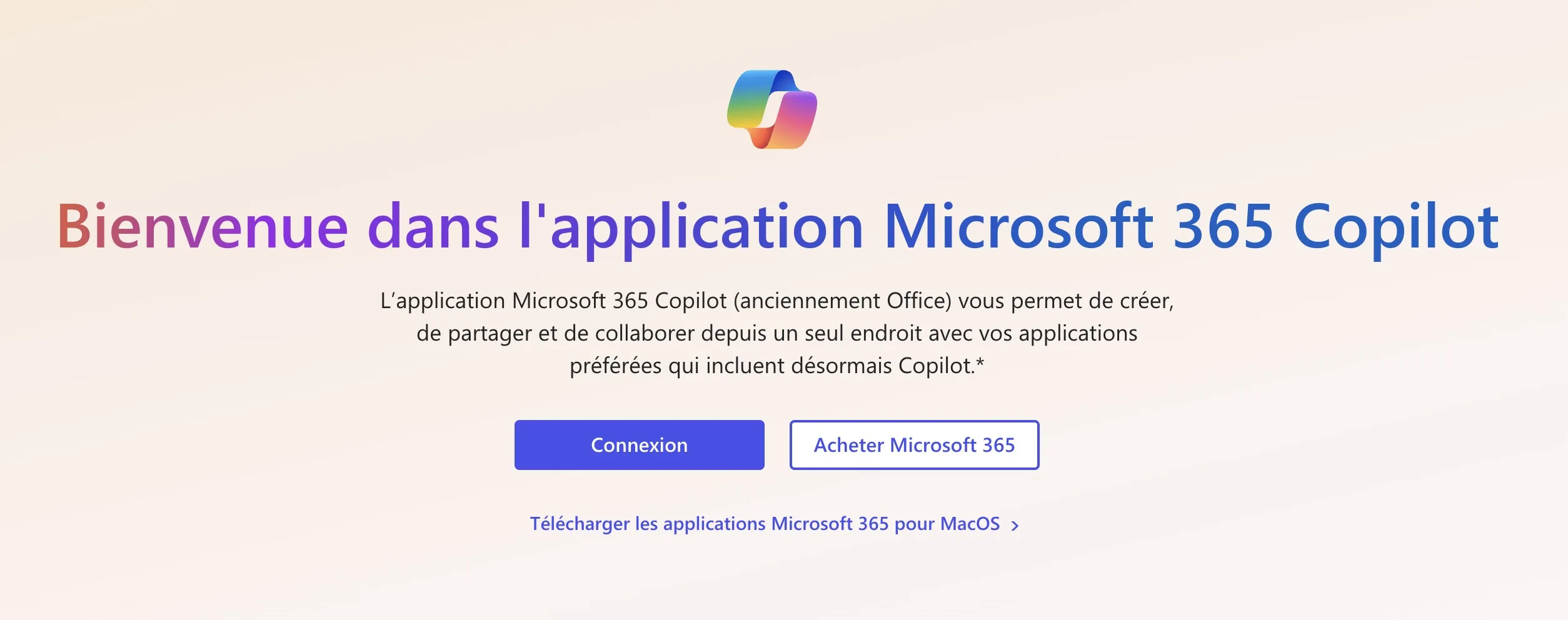Click L'application at the description's start
Image resolution: width=1568 pixels, height=620 pixels.
pyautogui.click(x=443, y=301)
